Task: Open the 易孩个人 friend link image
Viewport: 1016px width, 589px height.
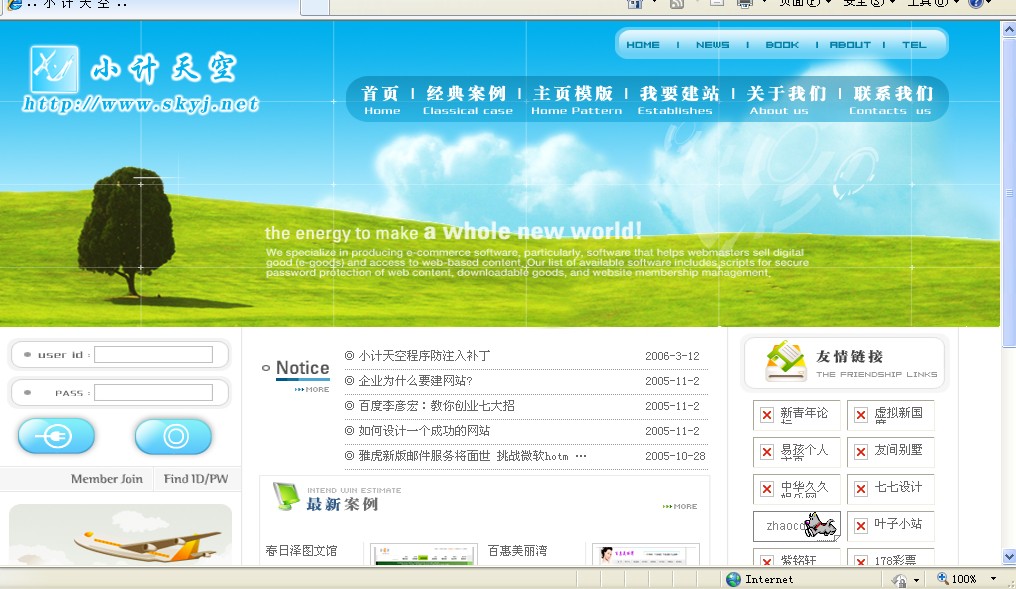Action: (x=796, y=452)
